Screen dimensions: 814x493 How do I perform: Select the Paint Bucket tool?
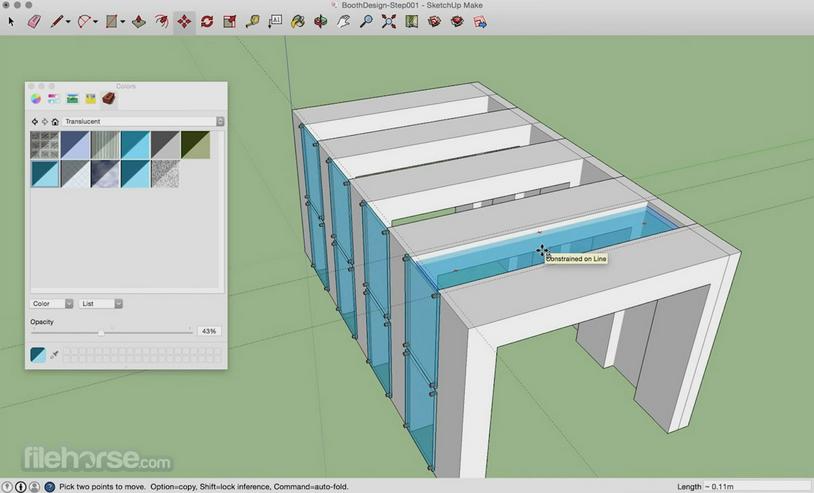point(298,22)
